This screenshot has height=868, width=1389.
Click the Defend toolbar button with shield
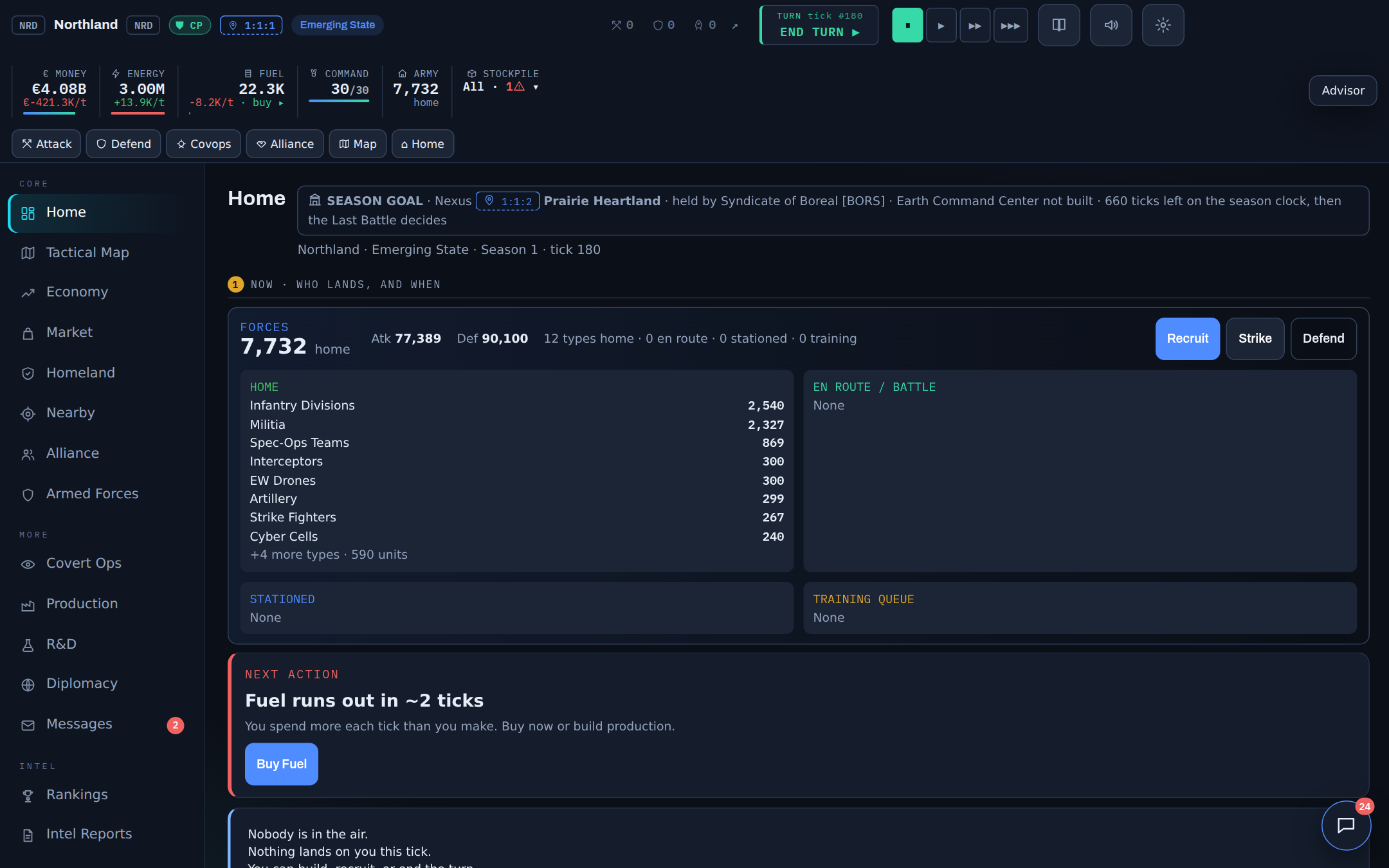pyautogui.click(x=123, y=144)
